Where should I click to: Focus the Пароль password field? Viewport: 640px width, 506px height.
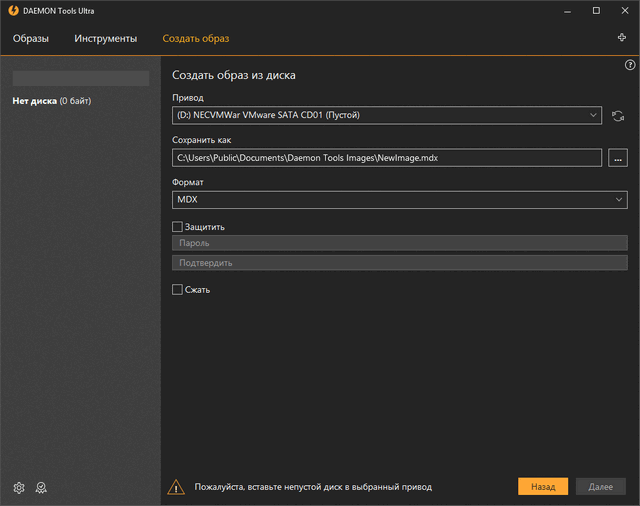pyautogui.click(x=399, y=243)
